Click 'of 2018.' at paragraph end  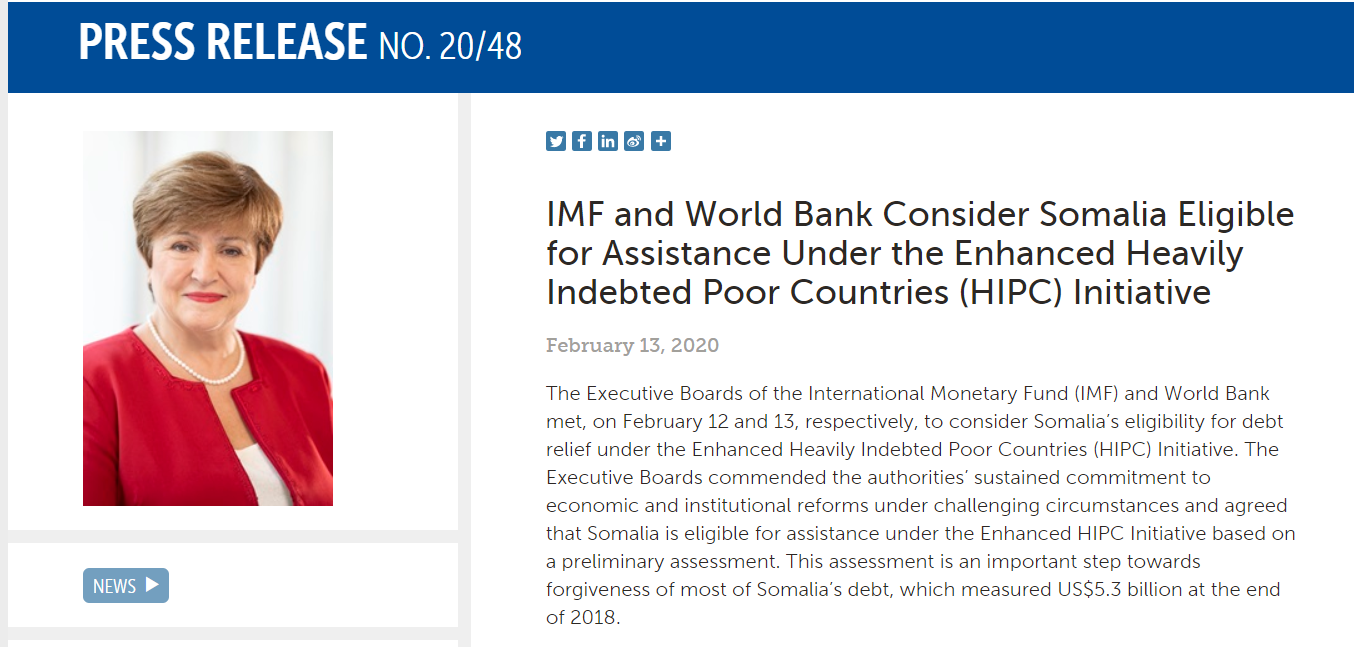pos(583,618)
